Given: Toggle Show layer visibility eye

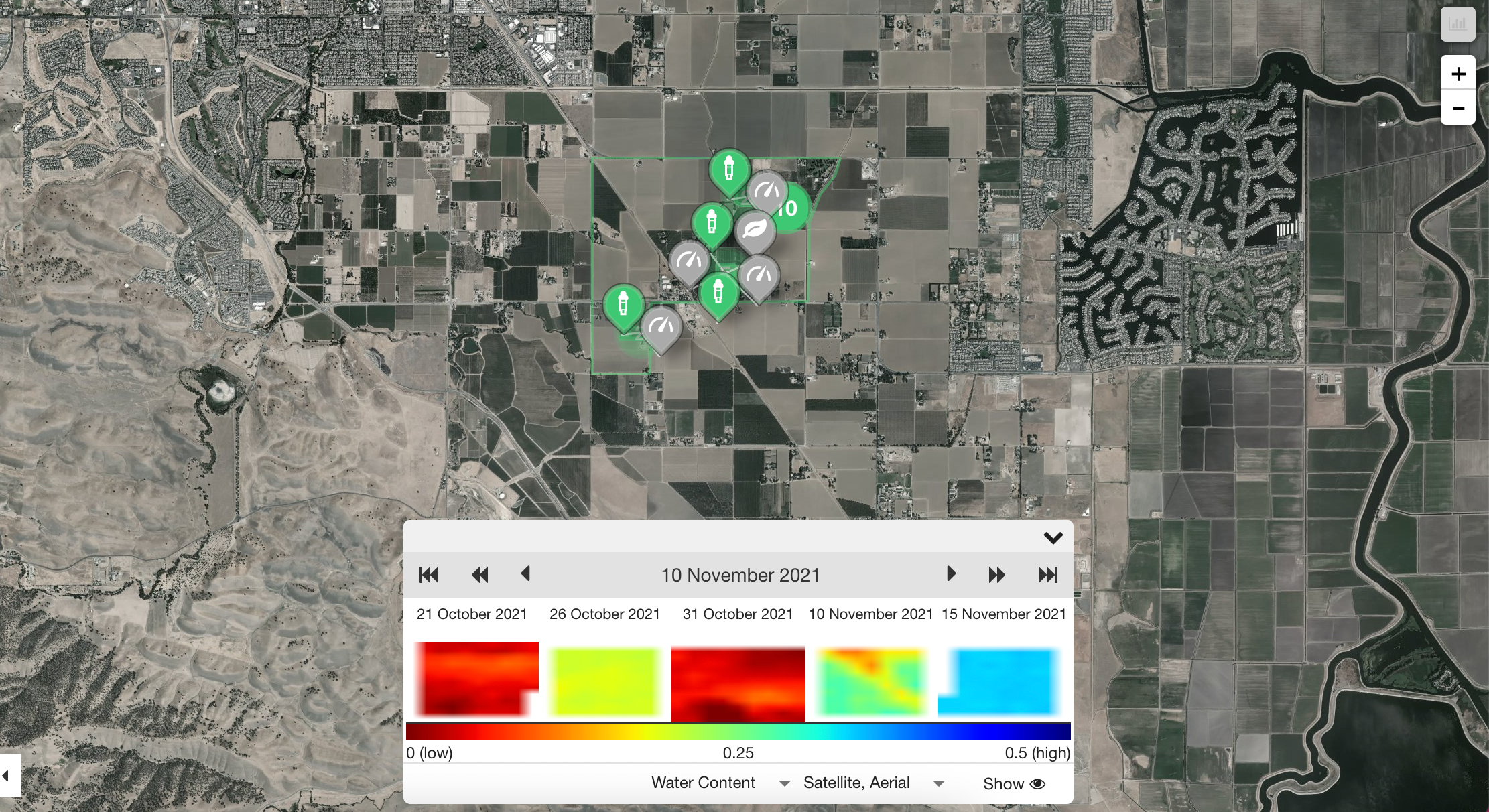Looking at the screenshot, I should click(1014, 784).
